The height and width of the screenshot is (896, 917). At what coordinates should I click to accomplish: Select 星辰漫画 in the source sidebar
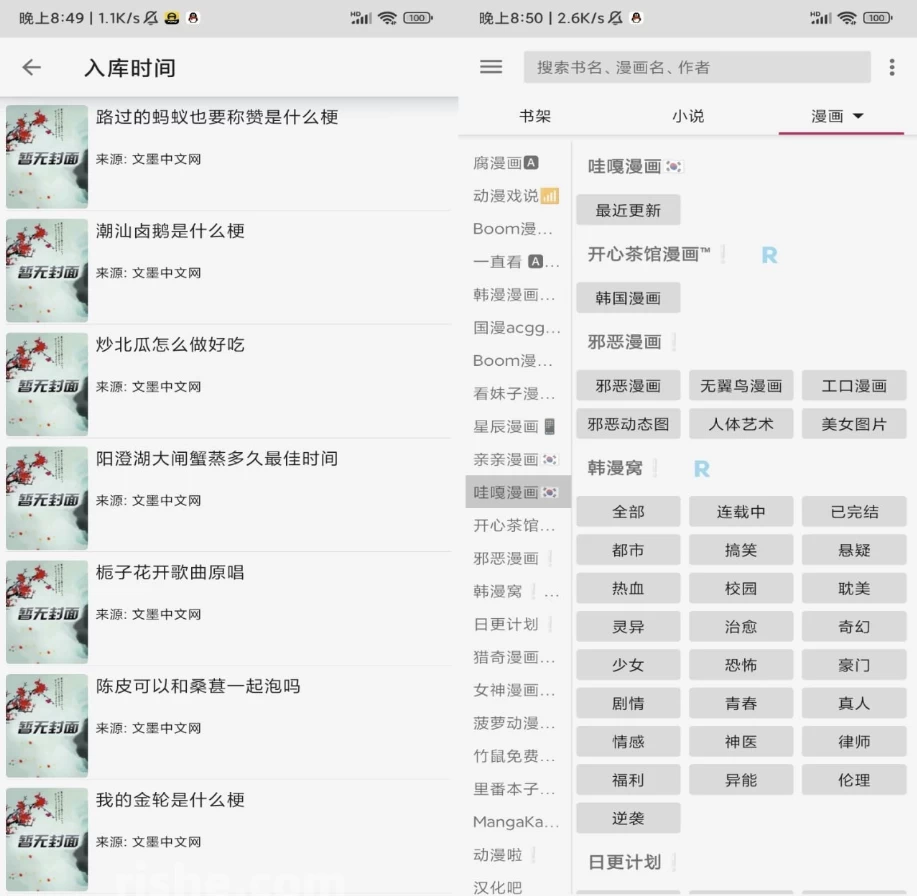click(514, 426)
